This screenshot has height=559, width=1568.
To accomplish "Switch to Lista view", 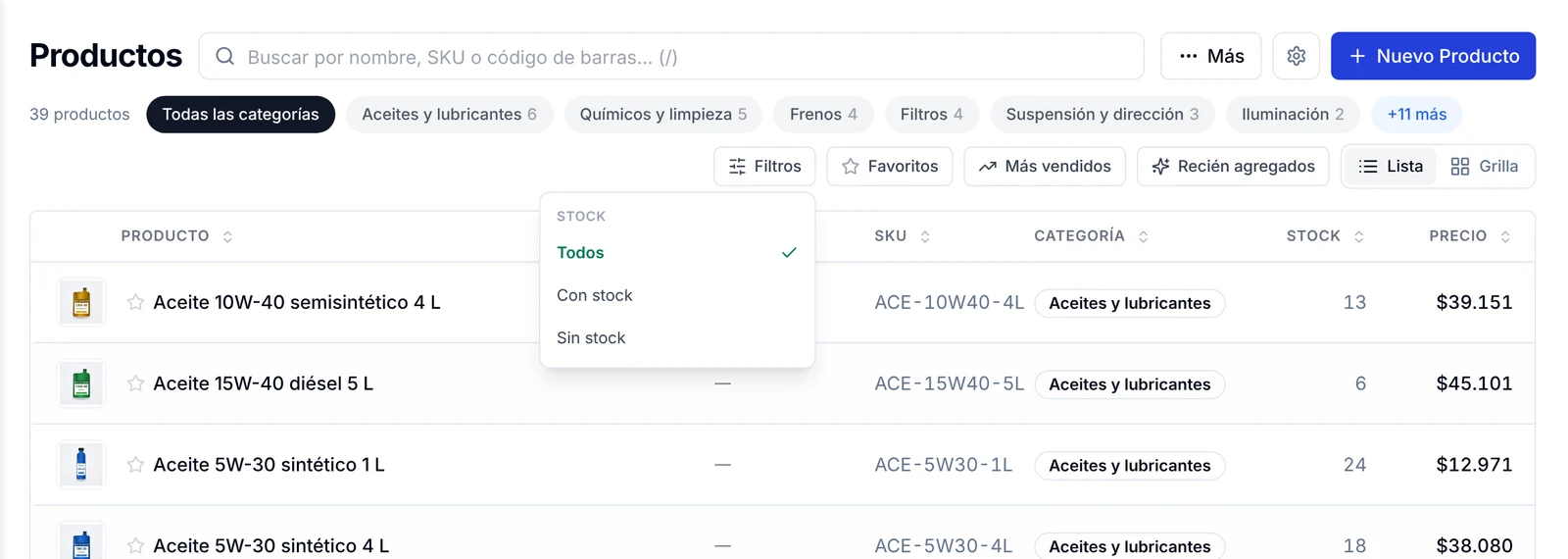I will click(1391, 167).
